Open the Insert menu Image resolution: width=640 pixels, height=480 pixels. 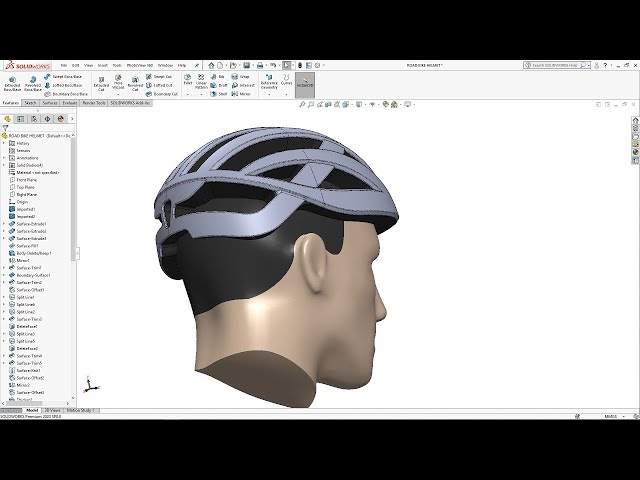(x=102, y=65)
